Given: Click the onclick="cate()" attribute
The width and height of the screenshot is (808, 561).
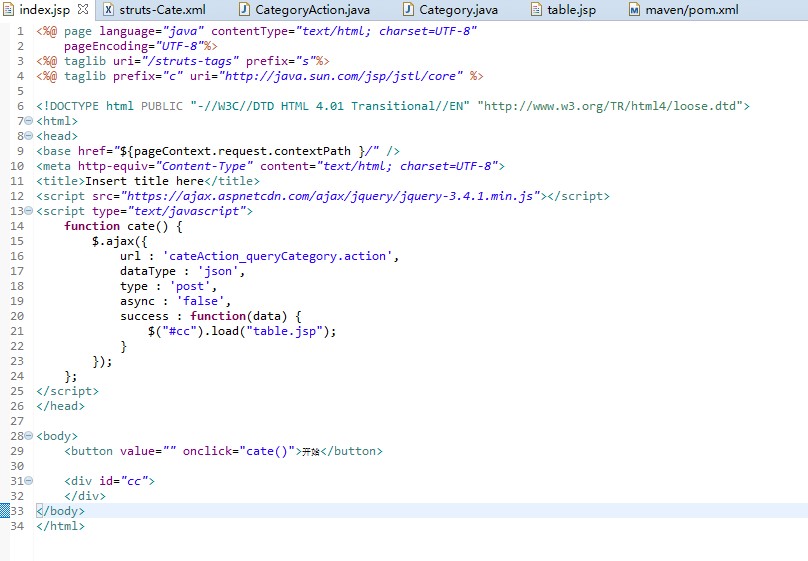Looking at the screenshot, I should coord(239,451).
